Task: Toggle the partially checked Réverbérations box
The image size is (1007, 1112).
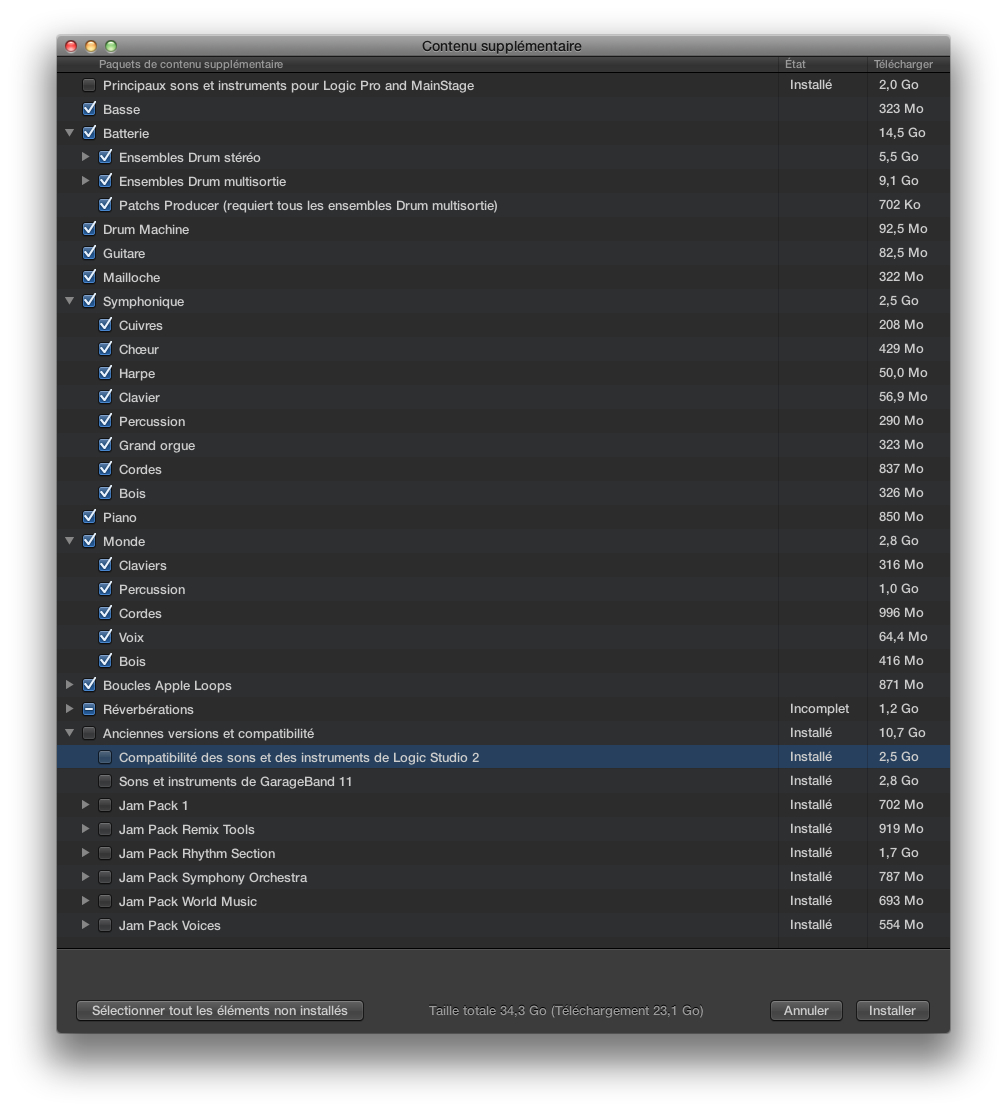Action: click(x=89, y=709)
